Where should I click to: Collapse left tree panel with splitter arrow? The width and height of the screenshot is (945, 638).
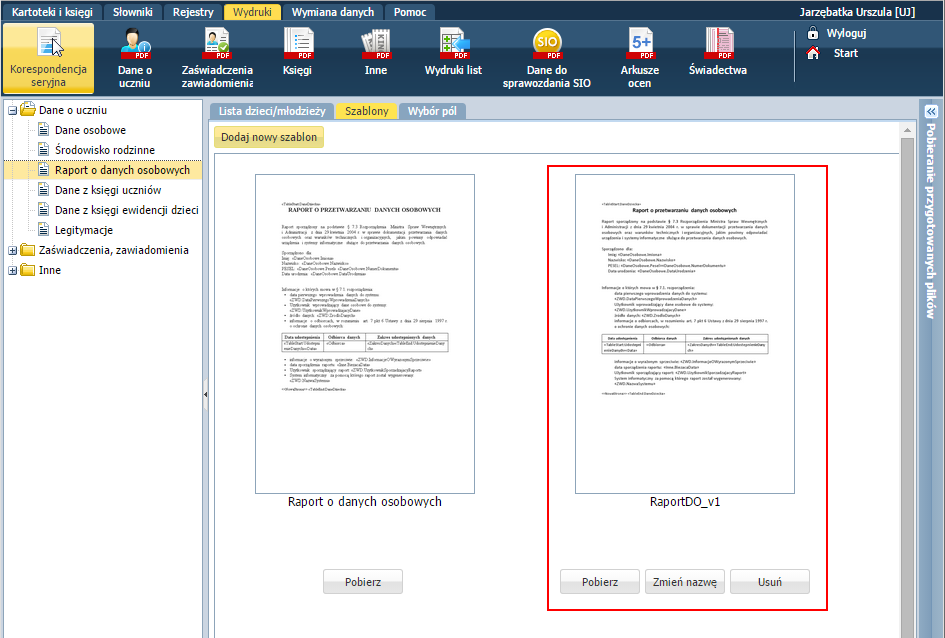tap(206, 395)
